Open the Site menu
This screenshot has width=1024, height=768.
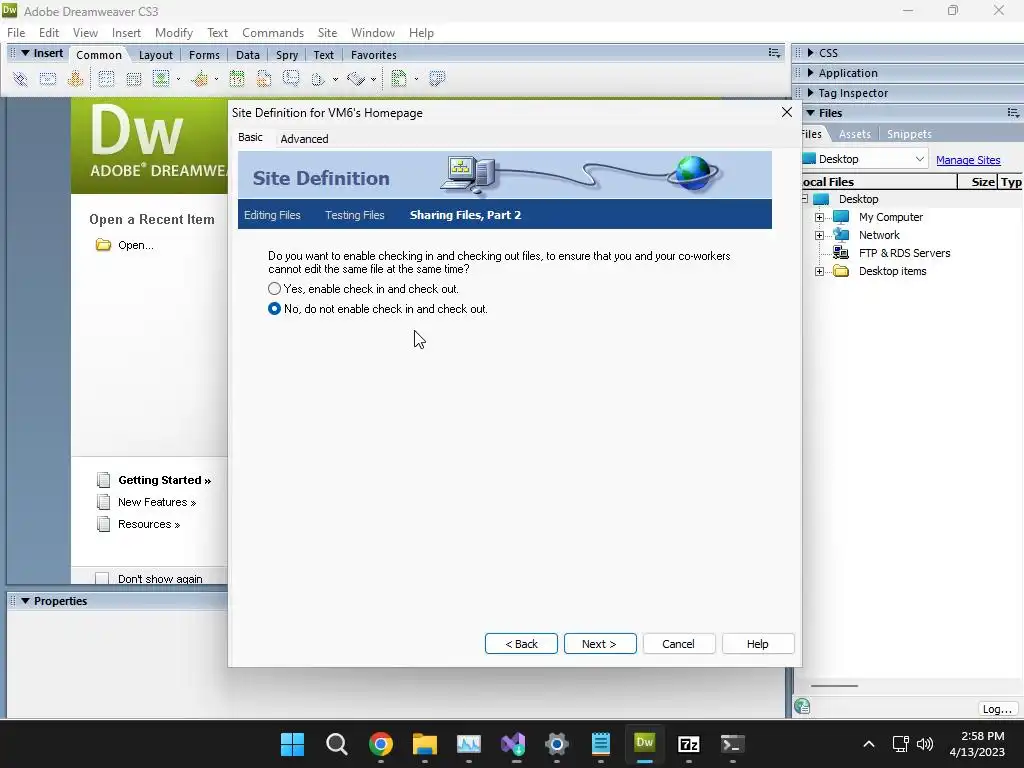tap(327, 33)
